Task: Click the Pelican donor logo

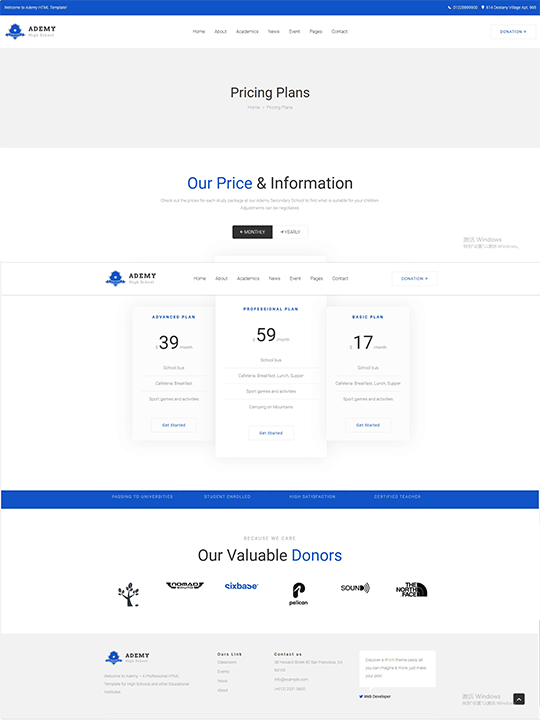Action: click(x=298, y=594)
